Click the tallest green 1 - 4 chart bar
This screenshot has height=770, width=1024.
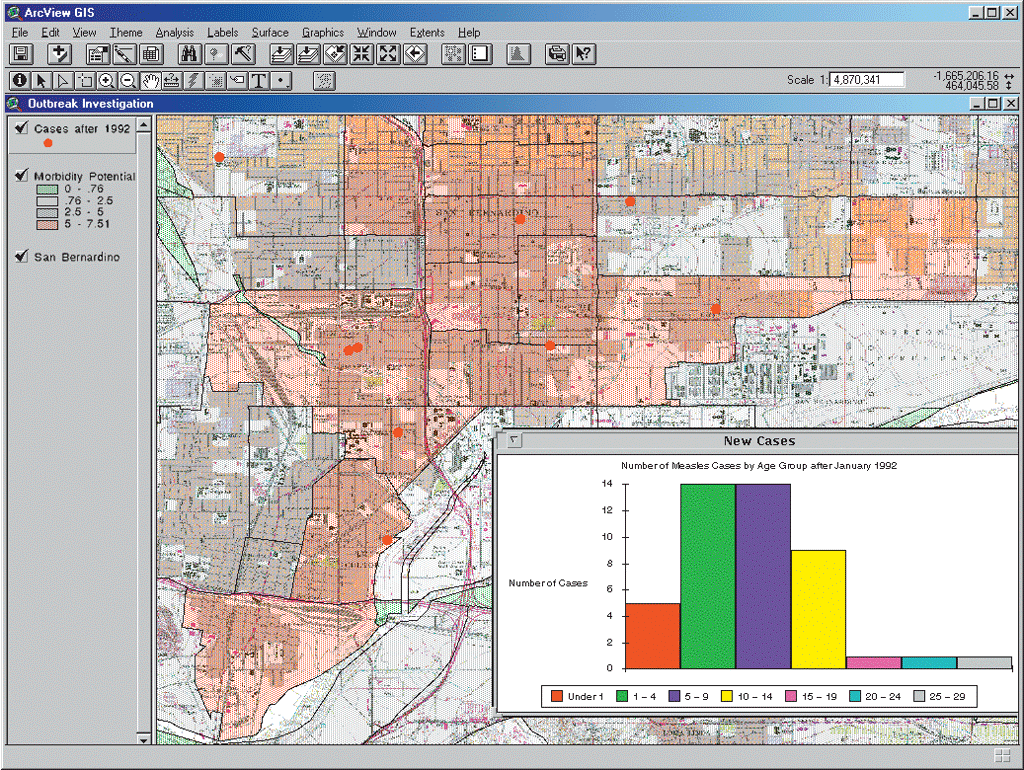[708, 575]
